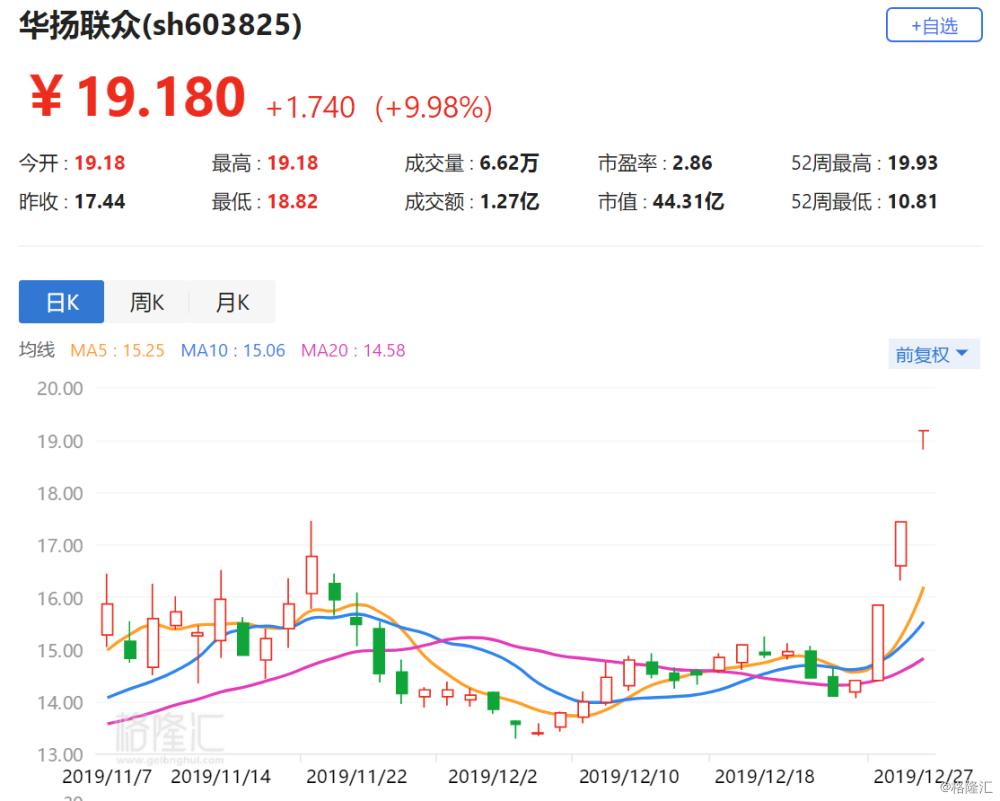Image resolution: width=1000 pixels, height=801 pixels.
Task: Click the 2019/11/22 date axis label
Action: pyautogui.click(x=357, y=776)
